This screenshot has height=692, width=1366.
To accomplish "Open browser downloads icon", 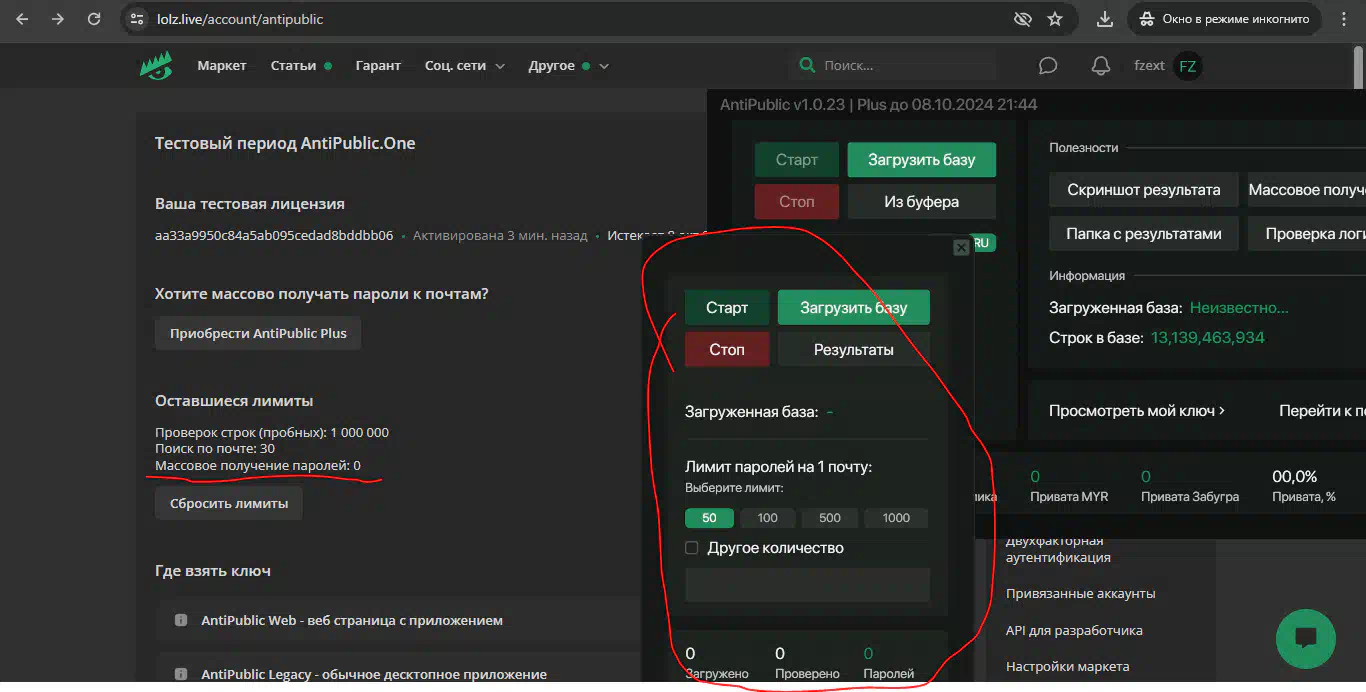I will (x=1105, y=19).
